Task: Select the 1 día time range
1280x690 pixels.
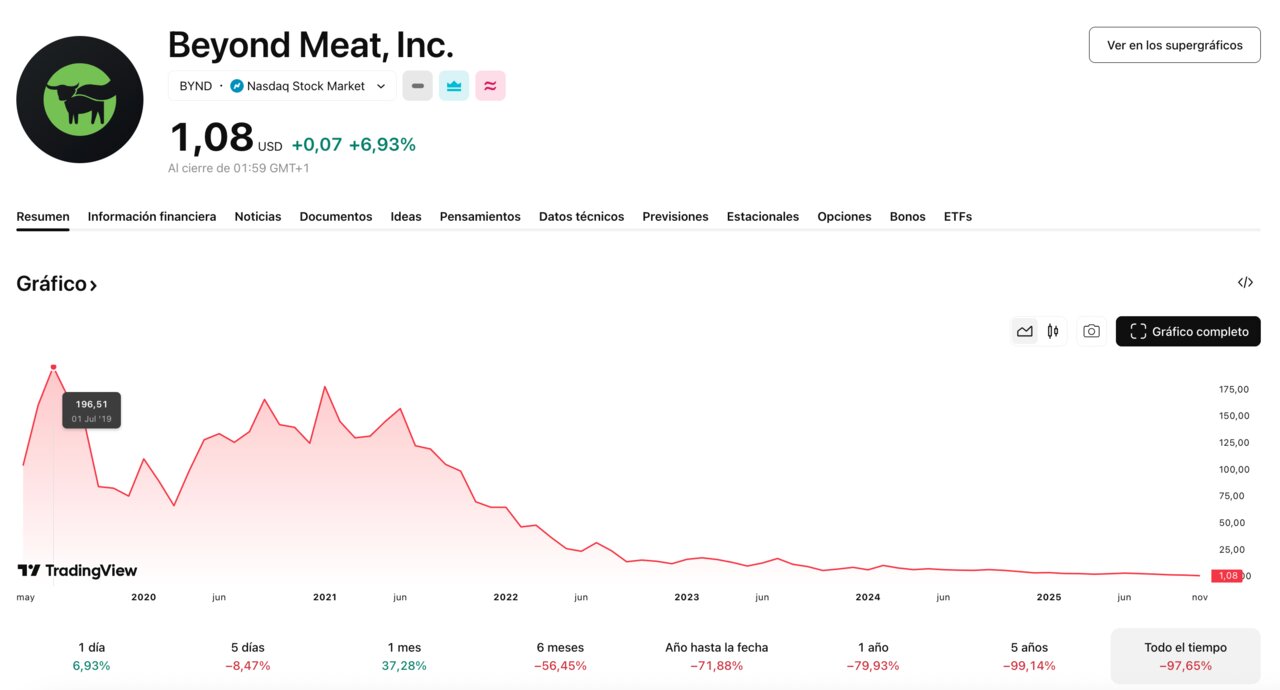Action: point(91,656)
